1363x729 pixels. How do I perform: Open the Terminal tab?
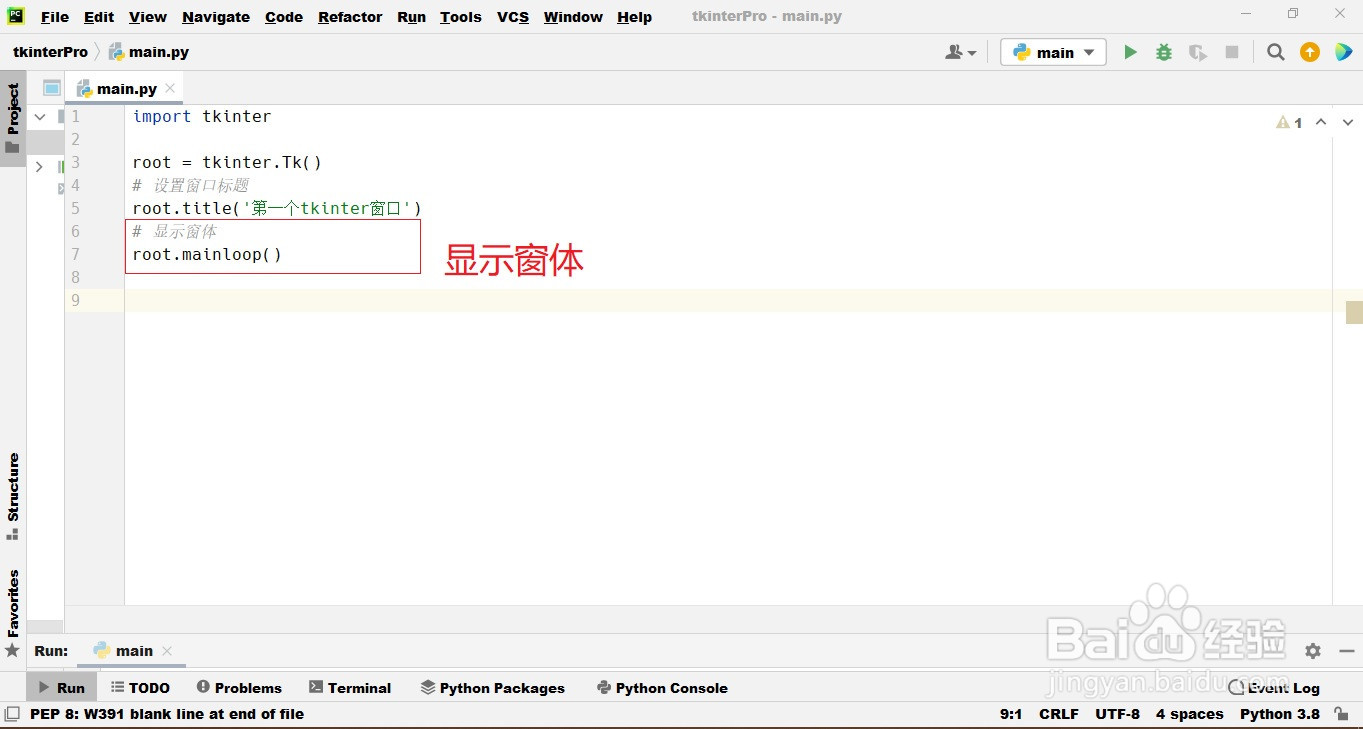(350, 687)
